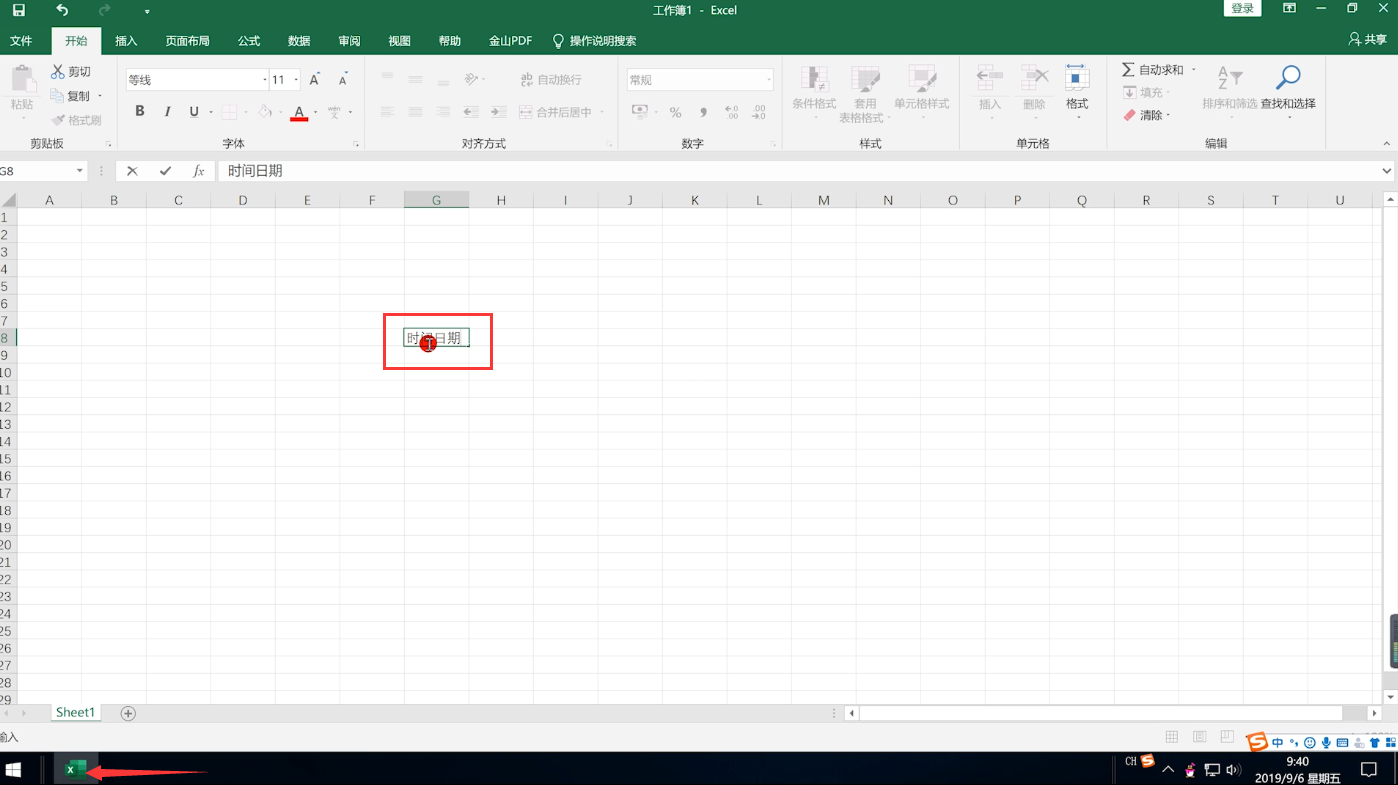The width and height of the screenshot is (1398, 785).
Task: Switch to the Data (数据) tab
Action: click(x=299, y=41)
